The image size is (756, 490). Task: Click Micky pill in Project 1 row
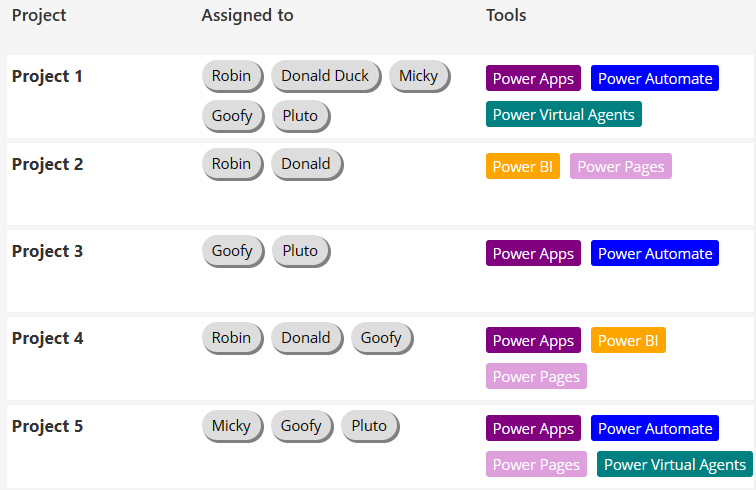click(419, 76)
